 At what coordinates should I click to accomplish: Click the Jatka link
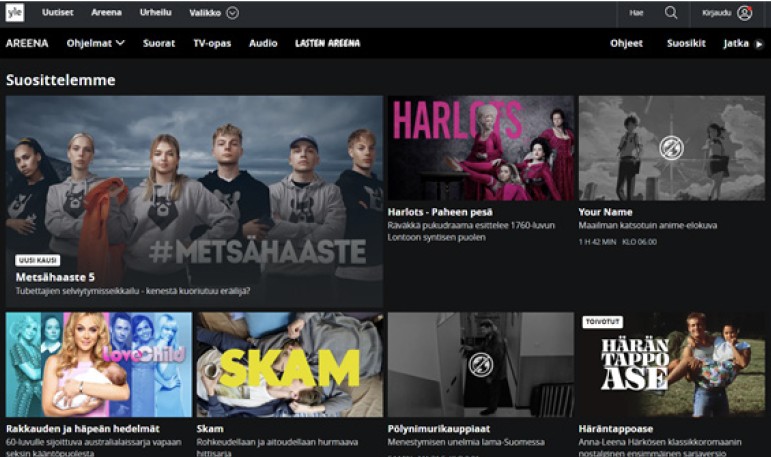[736, 43]
